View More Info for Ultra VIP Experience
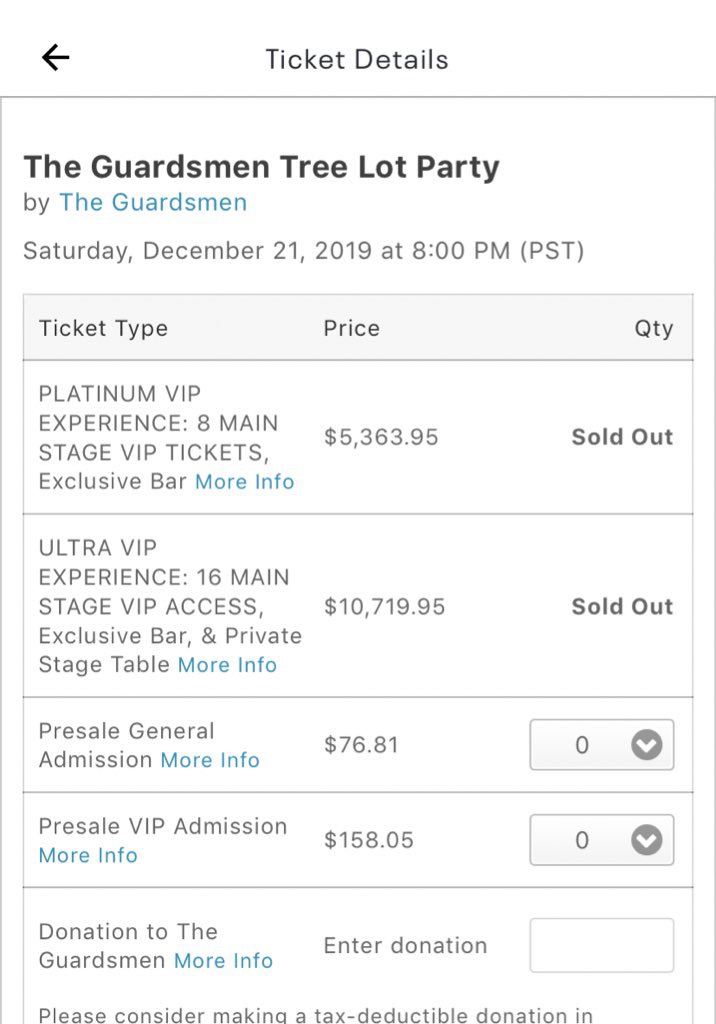 227,665
